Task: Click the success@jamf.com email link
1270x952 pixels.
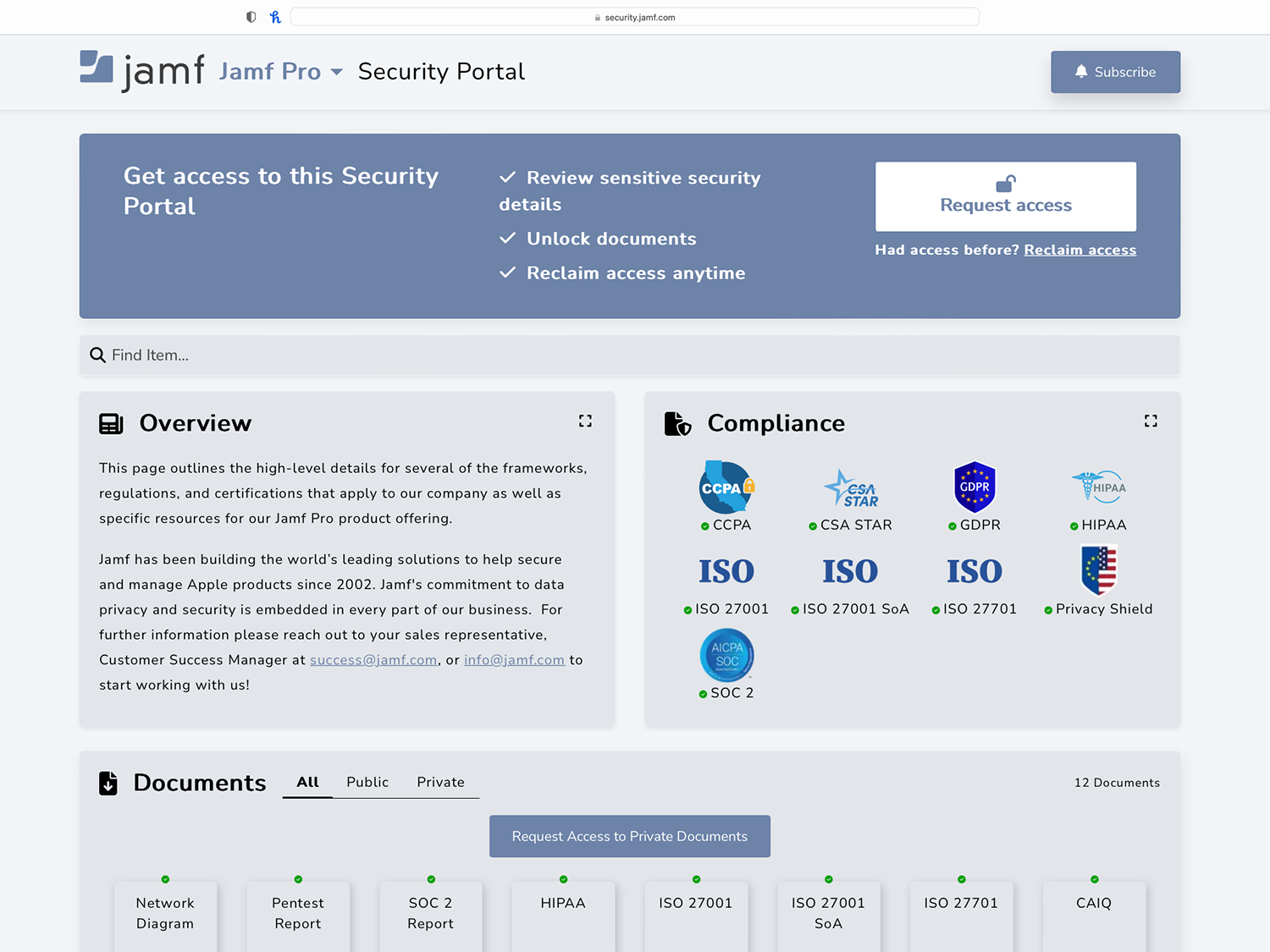Action: 373,660
